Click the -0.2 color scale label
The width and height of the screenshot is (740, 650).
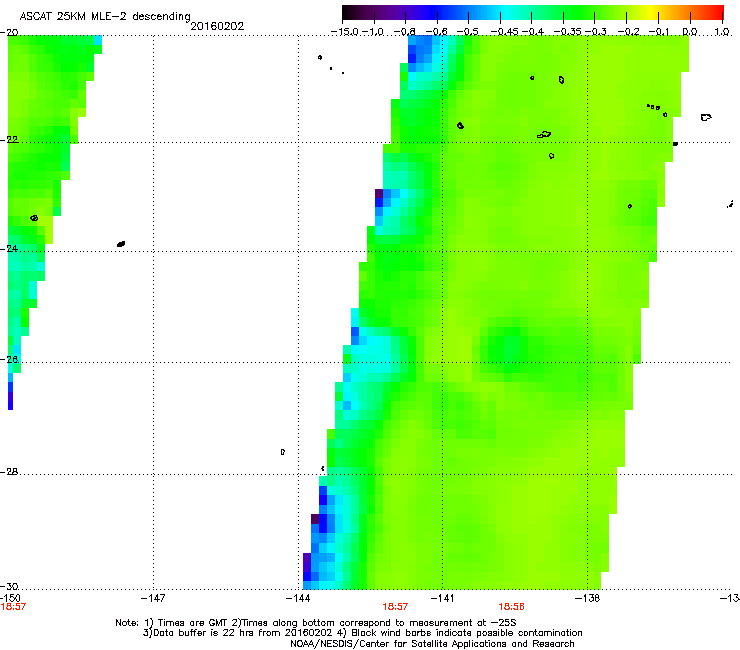[628, 32]
